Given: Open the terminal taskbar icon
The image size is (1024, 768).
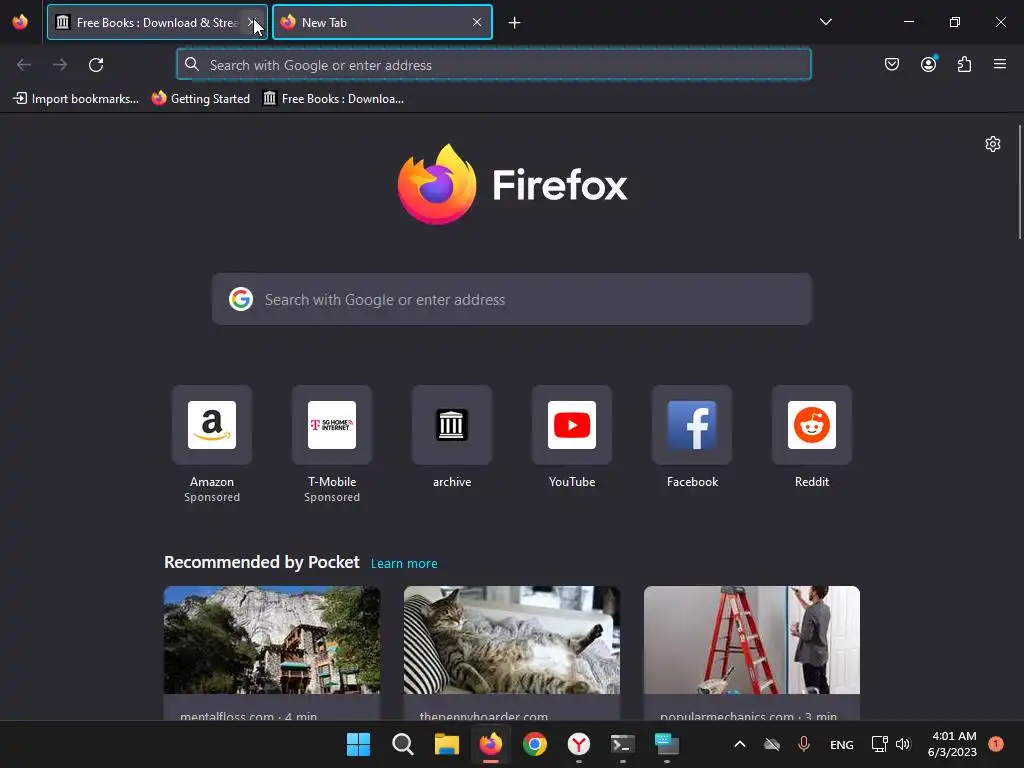Looking at the screenshot, I should pyautogui.click(x=622, y=744).
